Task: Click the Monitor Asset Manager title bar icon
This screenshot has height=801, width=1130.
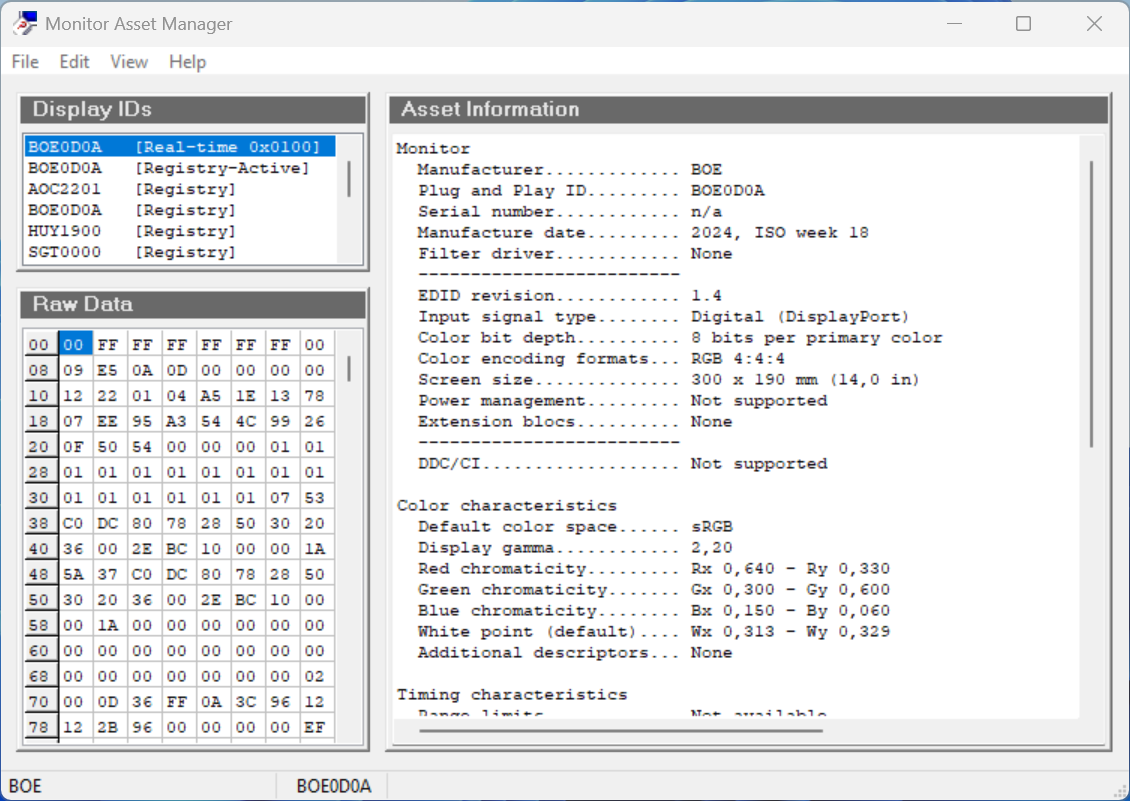Action: [25, 24]
